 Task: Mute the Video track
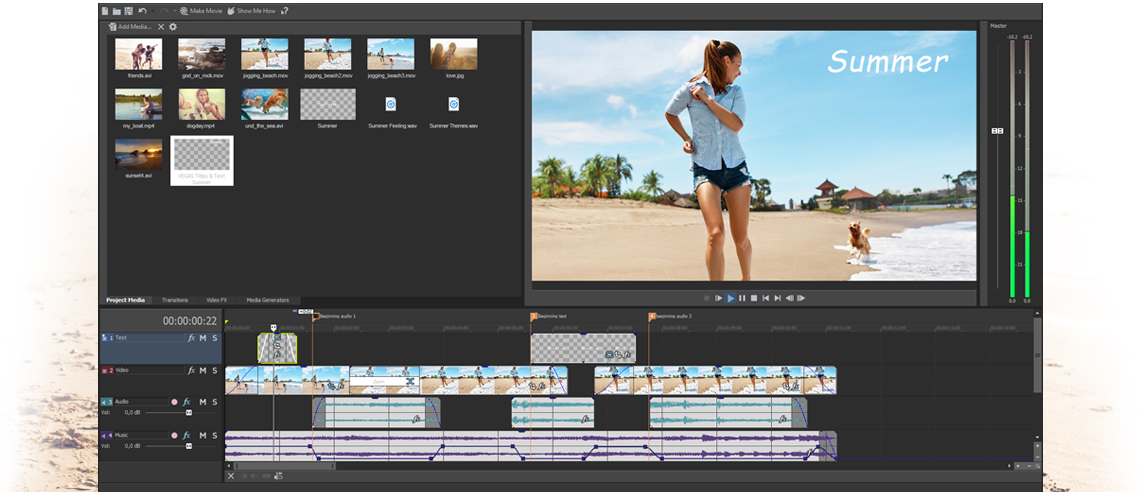tap(202, 370)
